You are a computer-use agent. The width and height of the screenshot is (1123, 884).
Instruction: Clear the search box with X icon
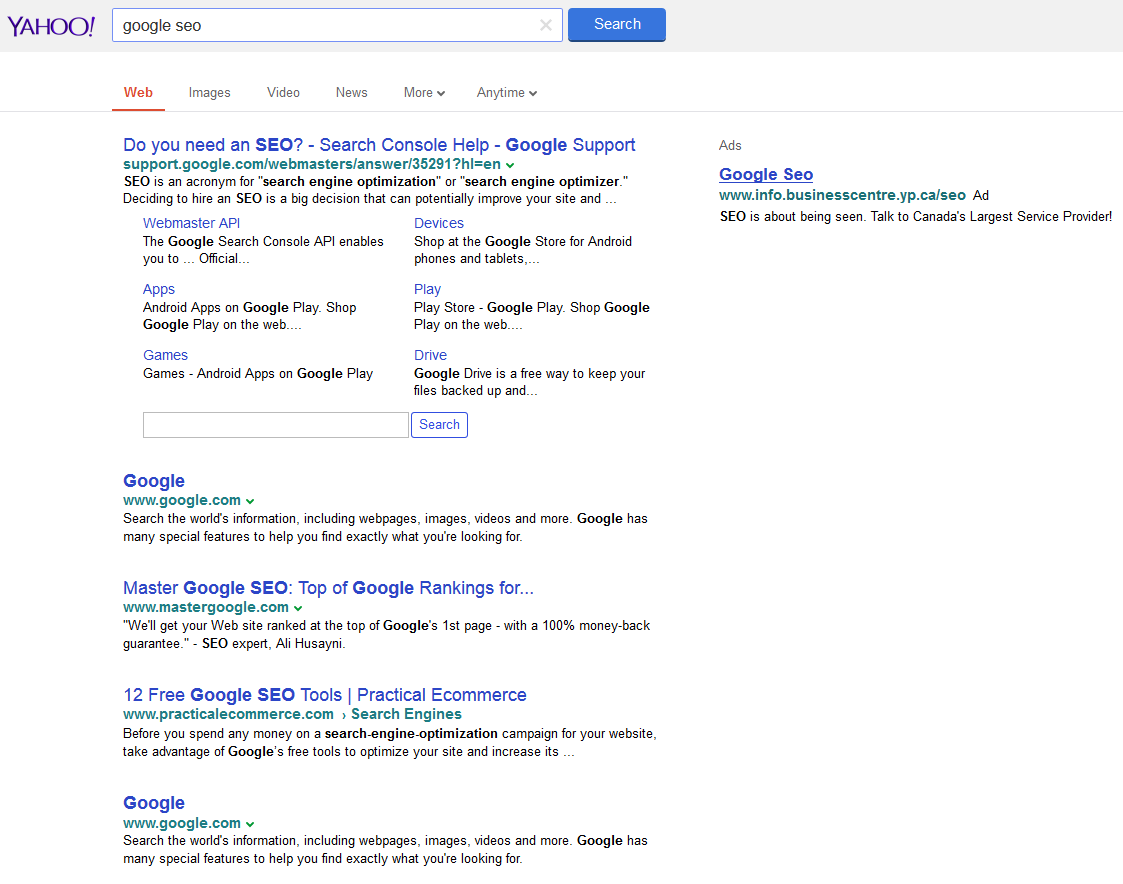point(546,26)
